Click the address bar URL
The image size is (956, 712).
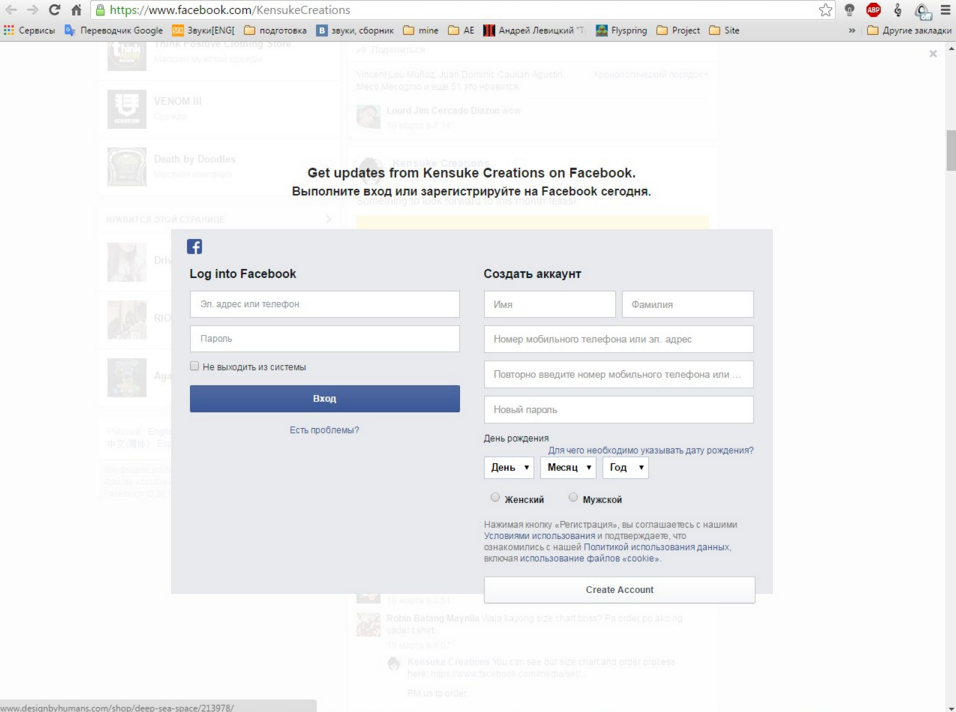tap(230, 10)
